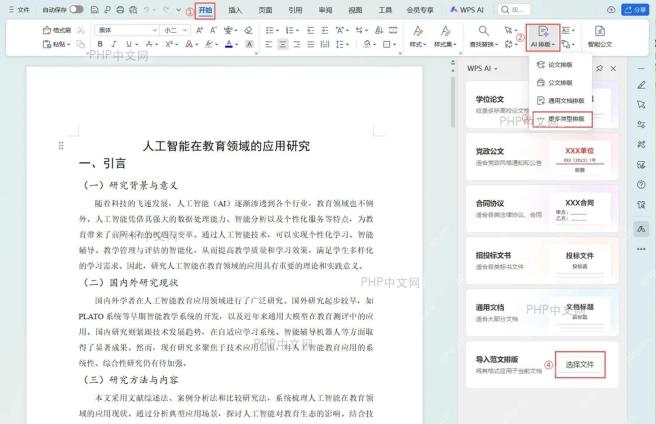Open the 样式 styles button
656x424 pixels.
418,36
